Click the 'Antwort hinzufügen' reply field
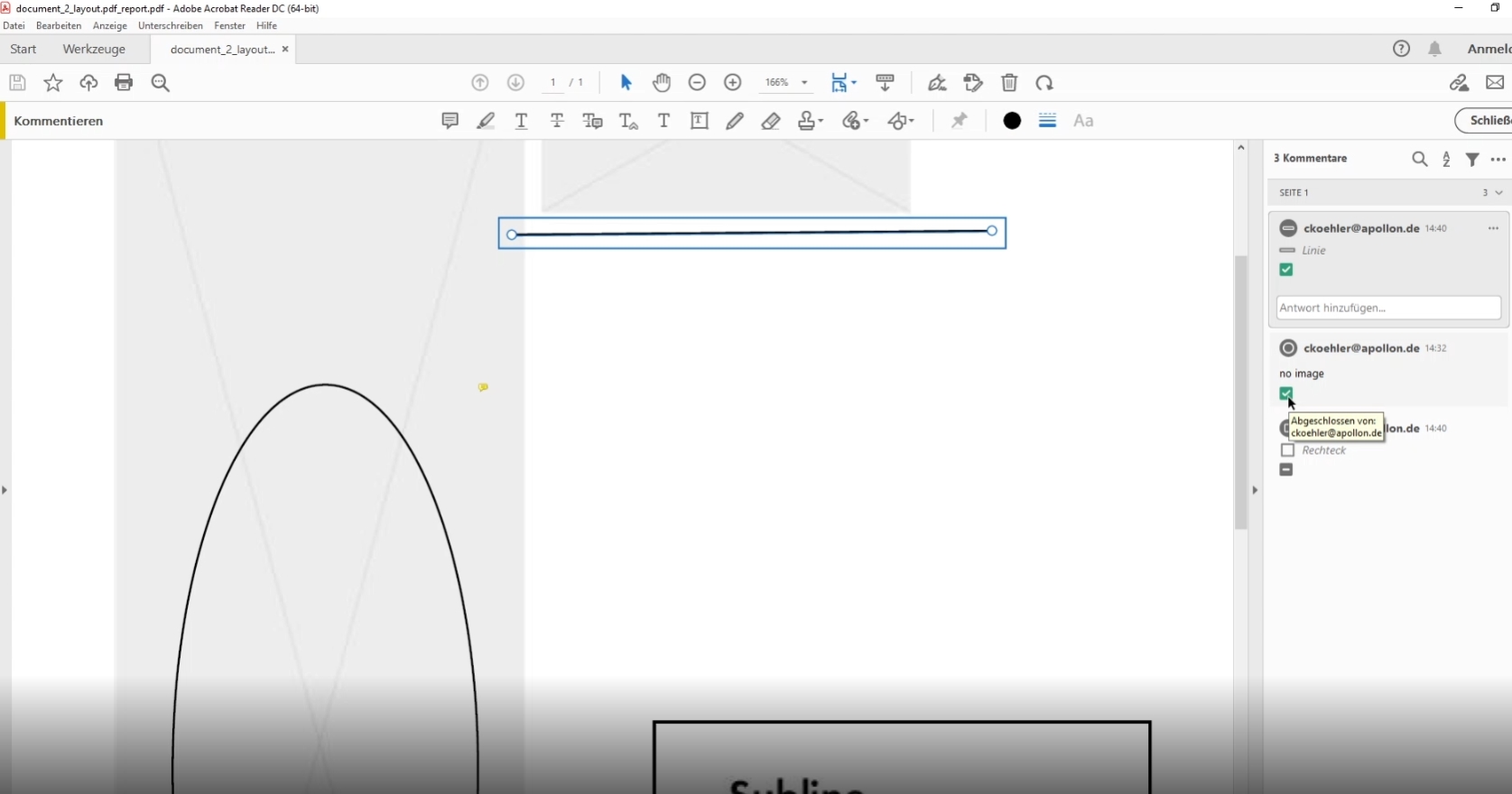Screen dimensions: 1512x794 click(1387, 308)
